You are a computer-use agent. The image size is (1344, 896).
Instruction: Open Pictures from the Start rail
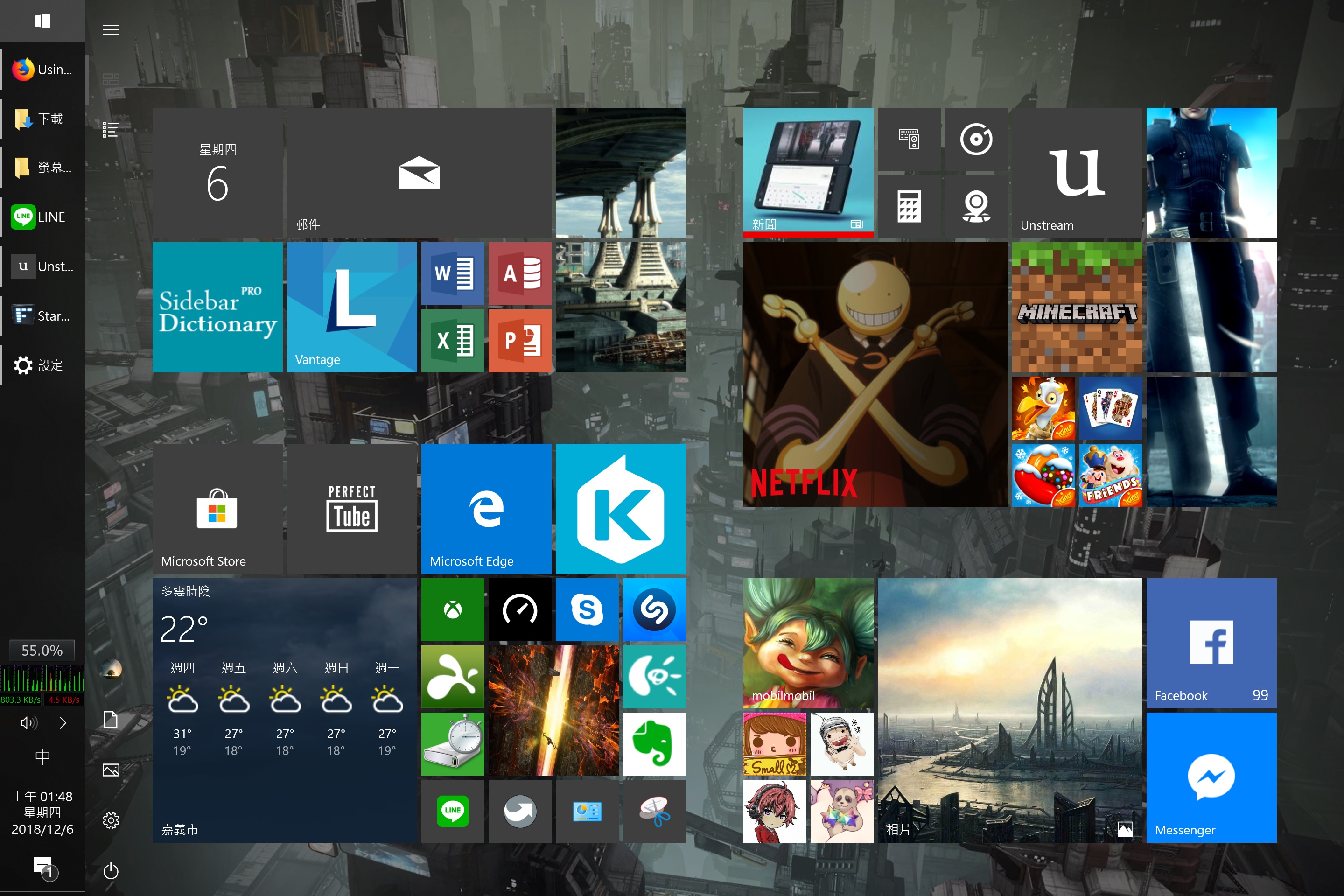pos(111,770)
